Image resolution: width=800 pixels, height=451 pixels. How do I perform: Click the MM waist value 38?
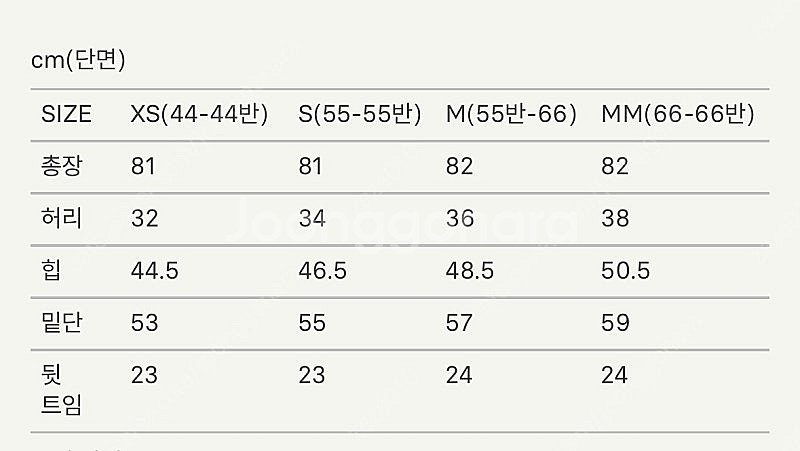(615, 219)
